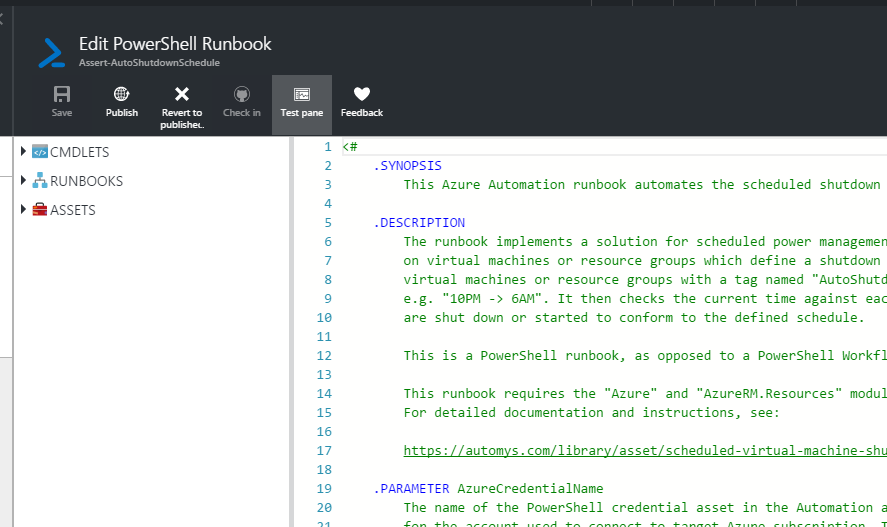
Task: Click Revert to published
Action: [182, 106]
